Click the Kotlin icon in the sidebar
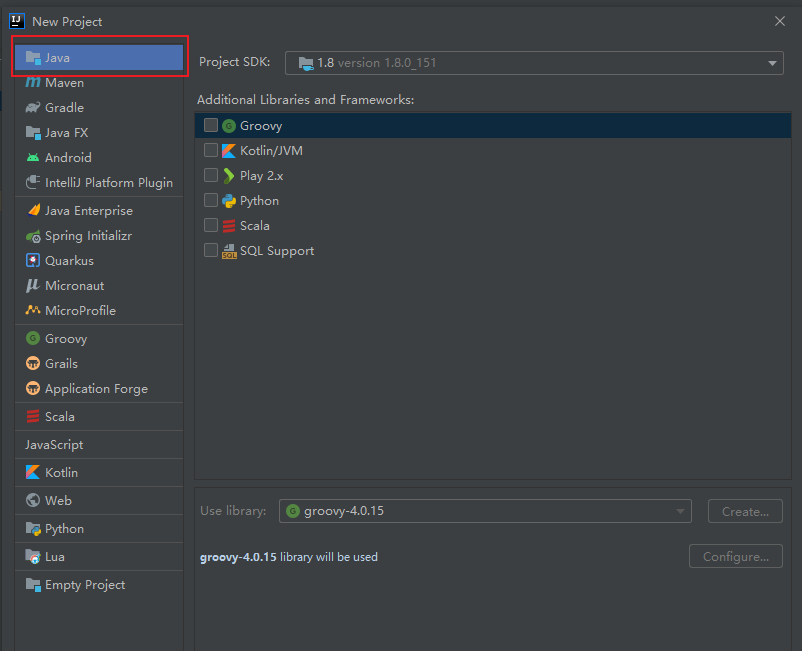The image size is (802, 651). tap(33, 472)
